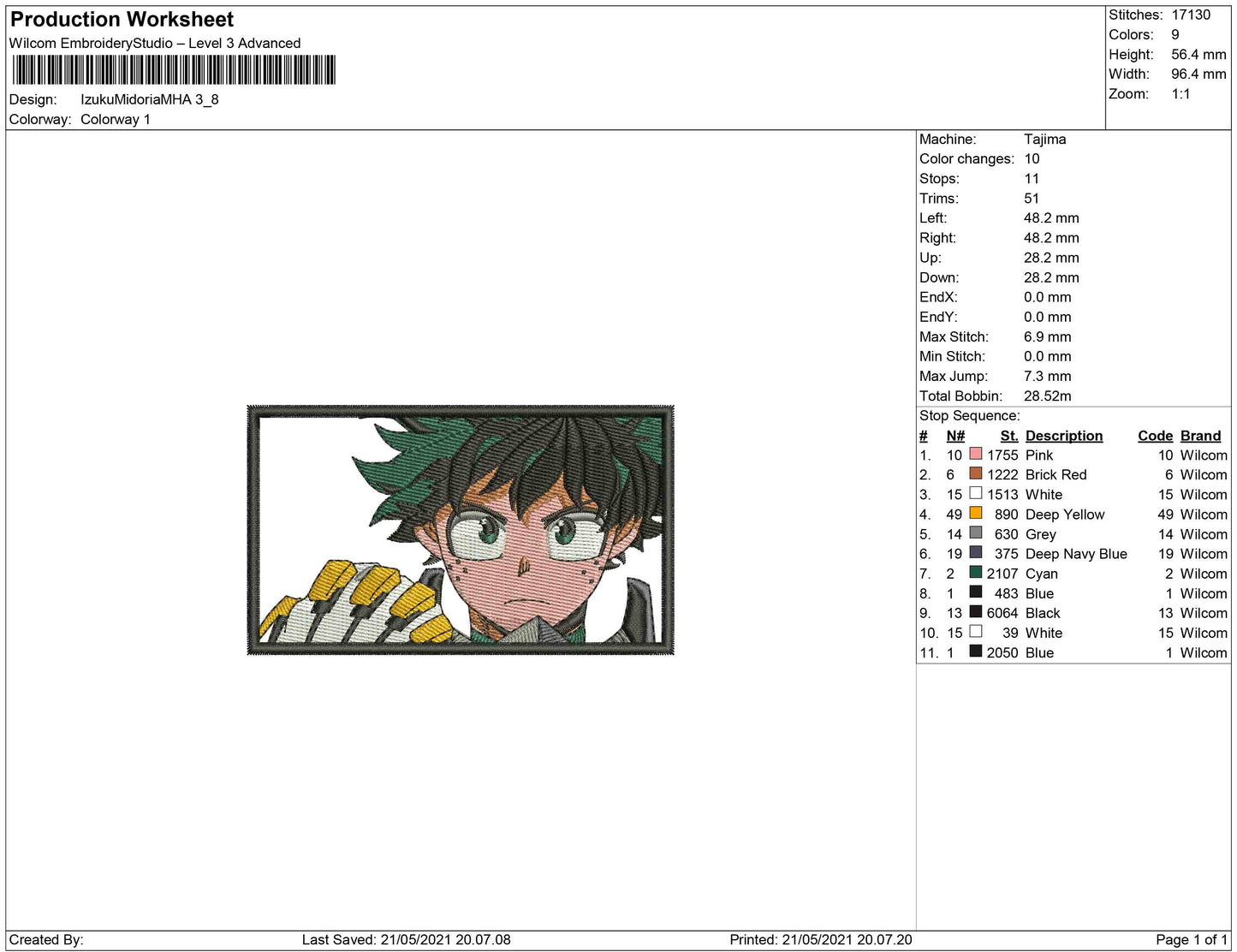Select the swatch in the 2050 Blue row
1237x952 pixels.
pos(975,651)
